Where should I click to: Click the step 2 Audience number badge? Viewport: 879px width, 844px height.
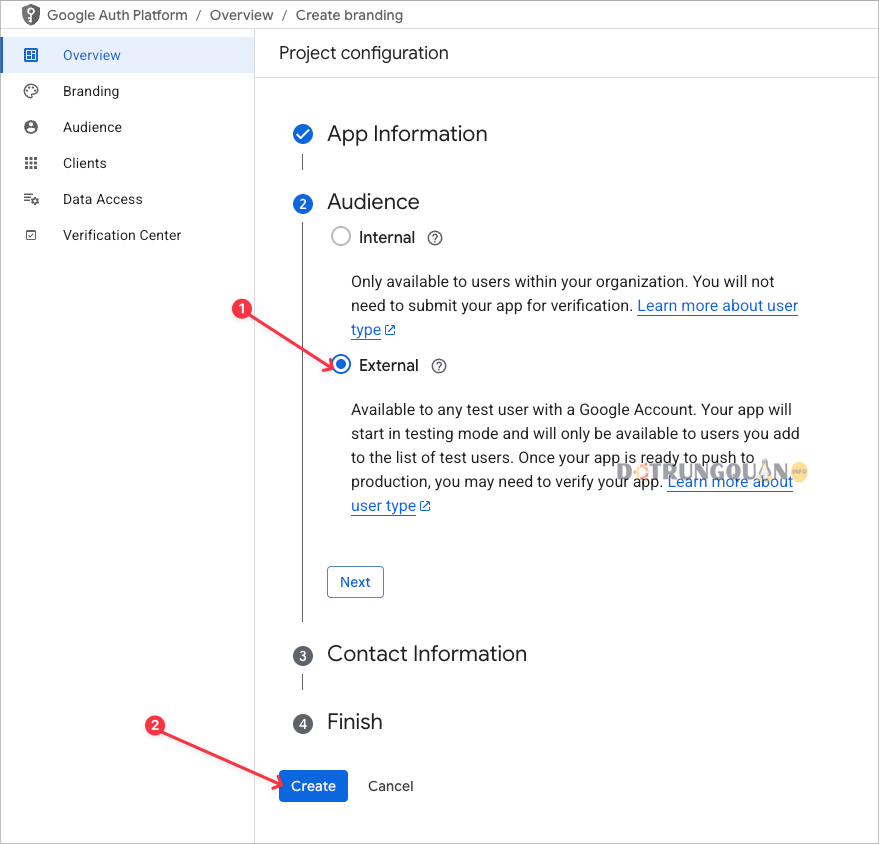[x=303, y=203]
